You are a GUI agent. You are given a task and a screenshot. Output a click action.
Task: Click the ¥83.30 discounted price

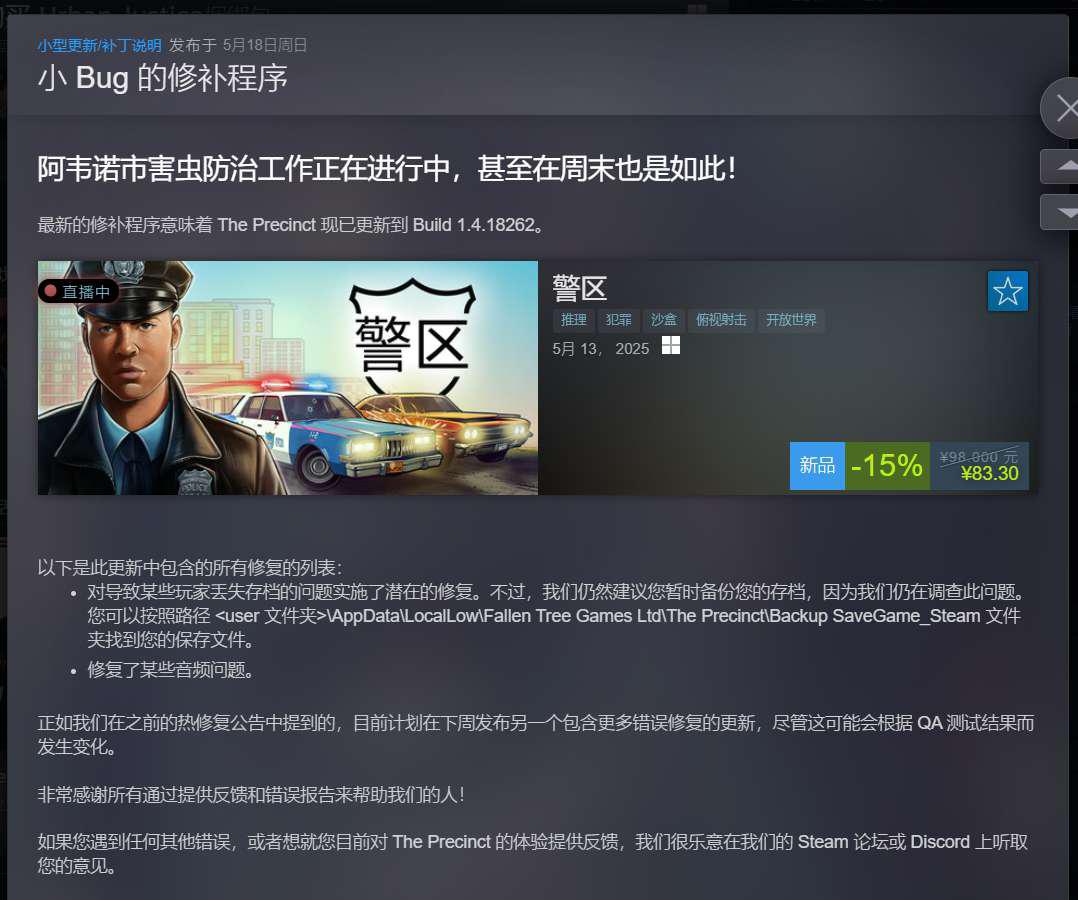pyautogui.click(x=989, y=474)
